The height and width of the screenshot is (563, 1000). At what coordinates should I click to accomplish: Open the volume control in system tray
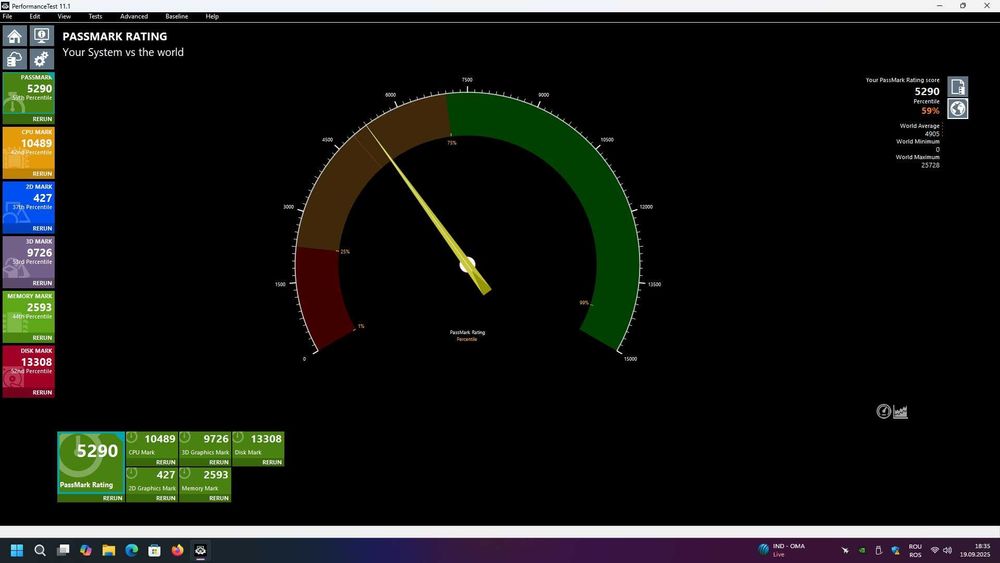point(948,550)
